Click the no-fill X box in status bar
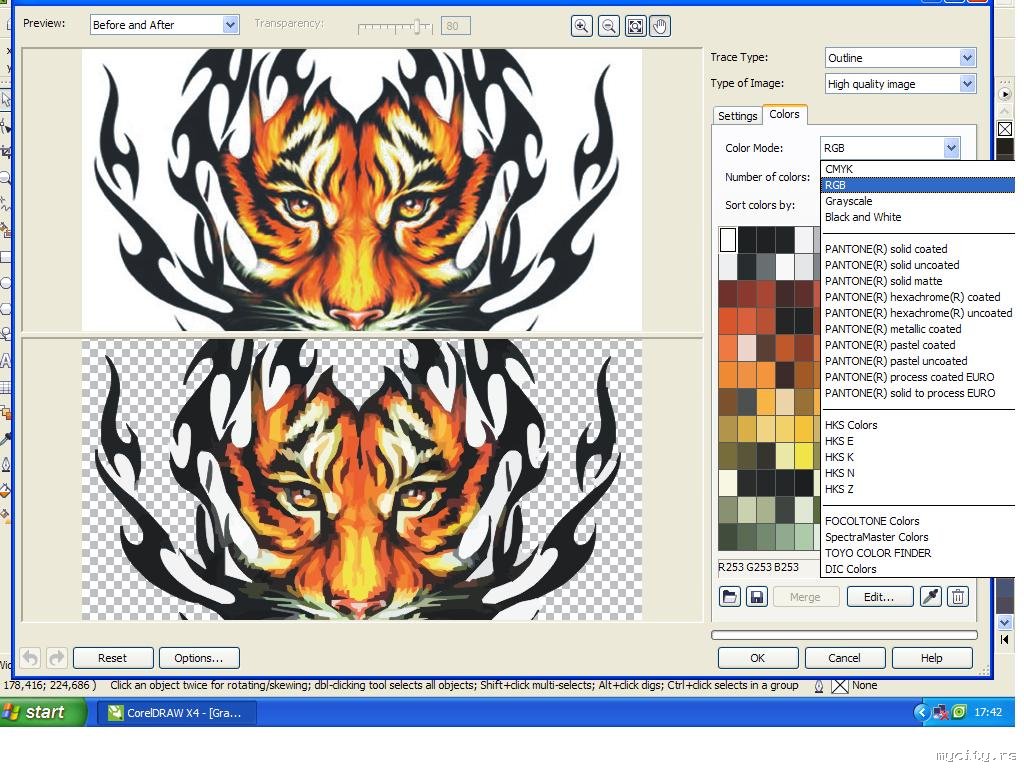The width and height of the screenshot is (1024, 768). [x=840, y=686]
